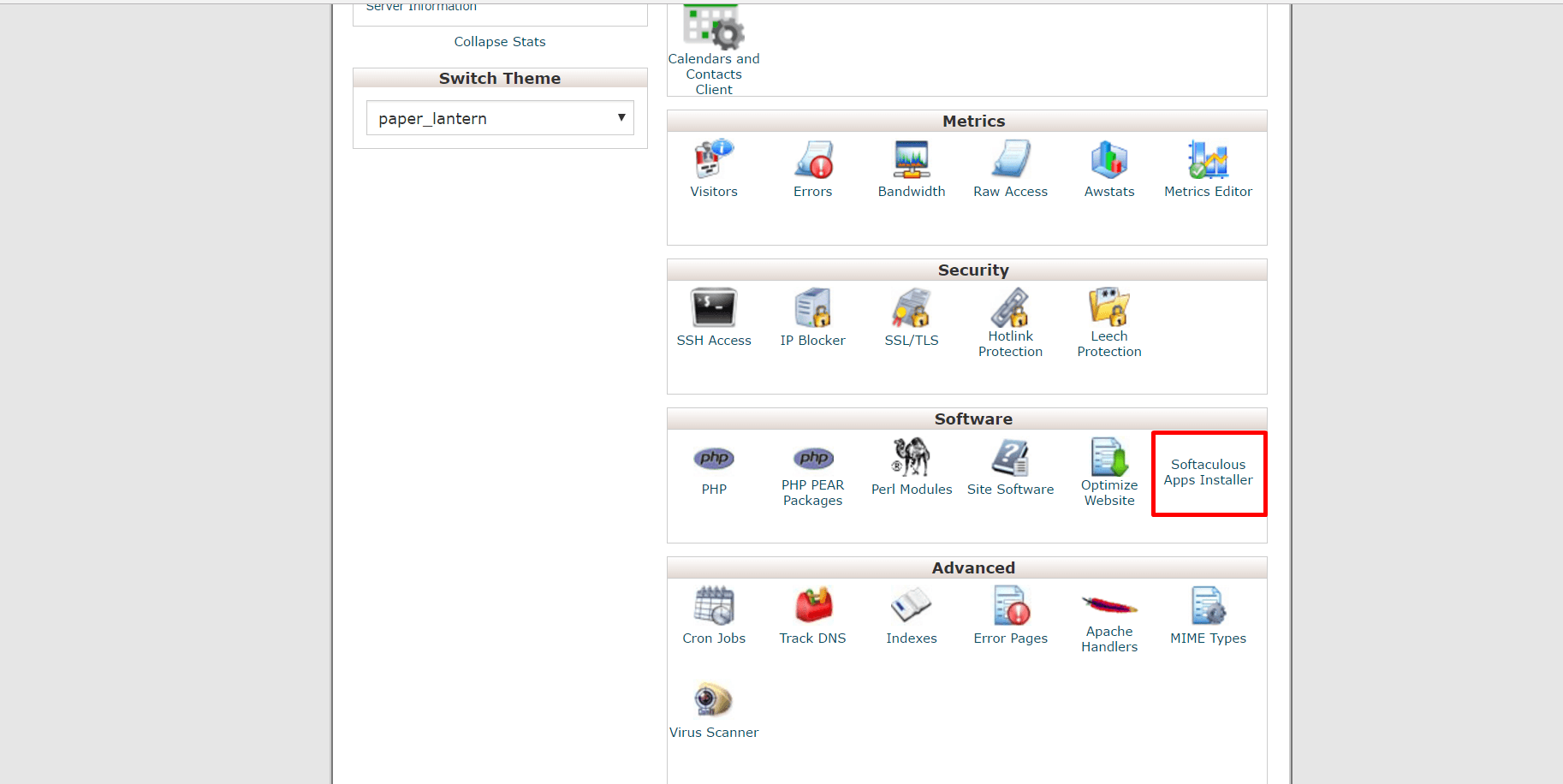Open the MIME Types icon

[x=1209, y=606]
